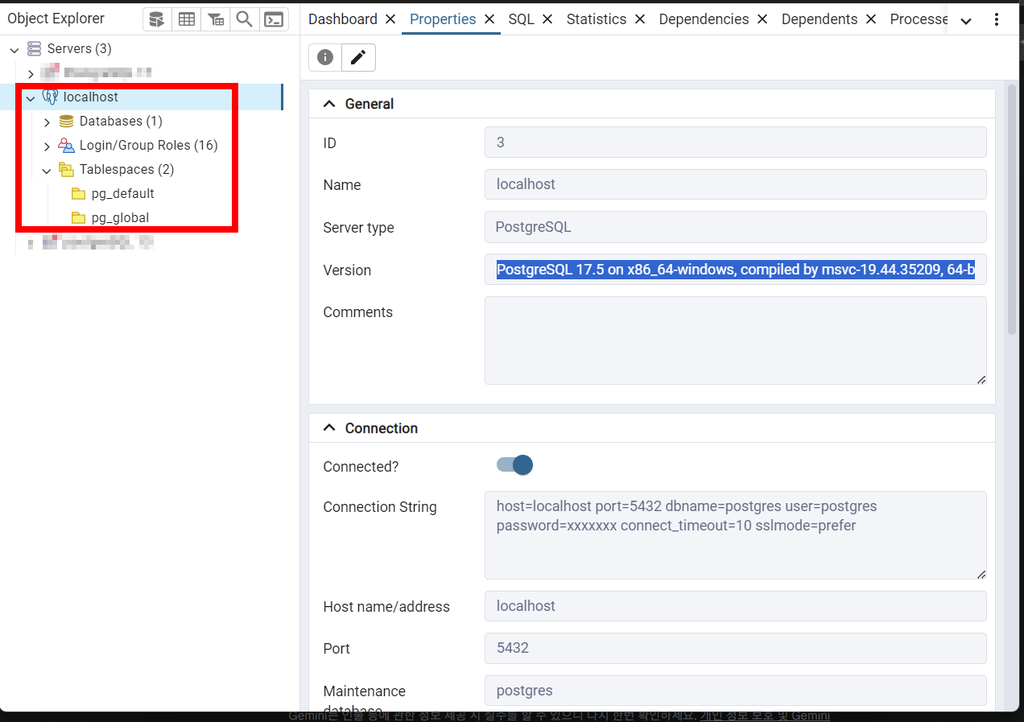The image size is (1024, 722).
Task: Collapse the Tablespaces (2) node
Action: click(x=47, y=171)
